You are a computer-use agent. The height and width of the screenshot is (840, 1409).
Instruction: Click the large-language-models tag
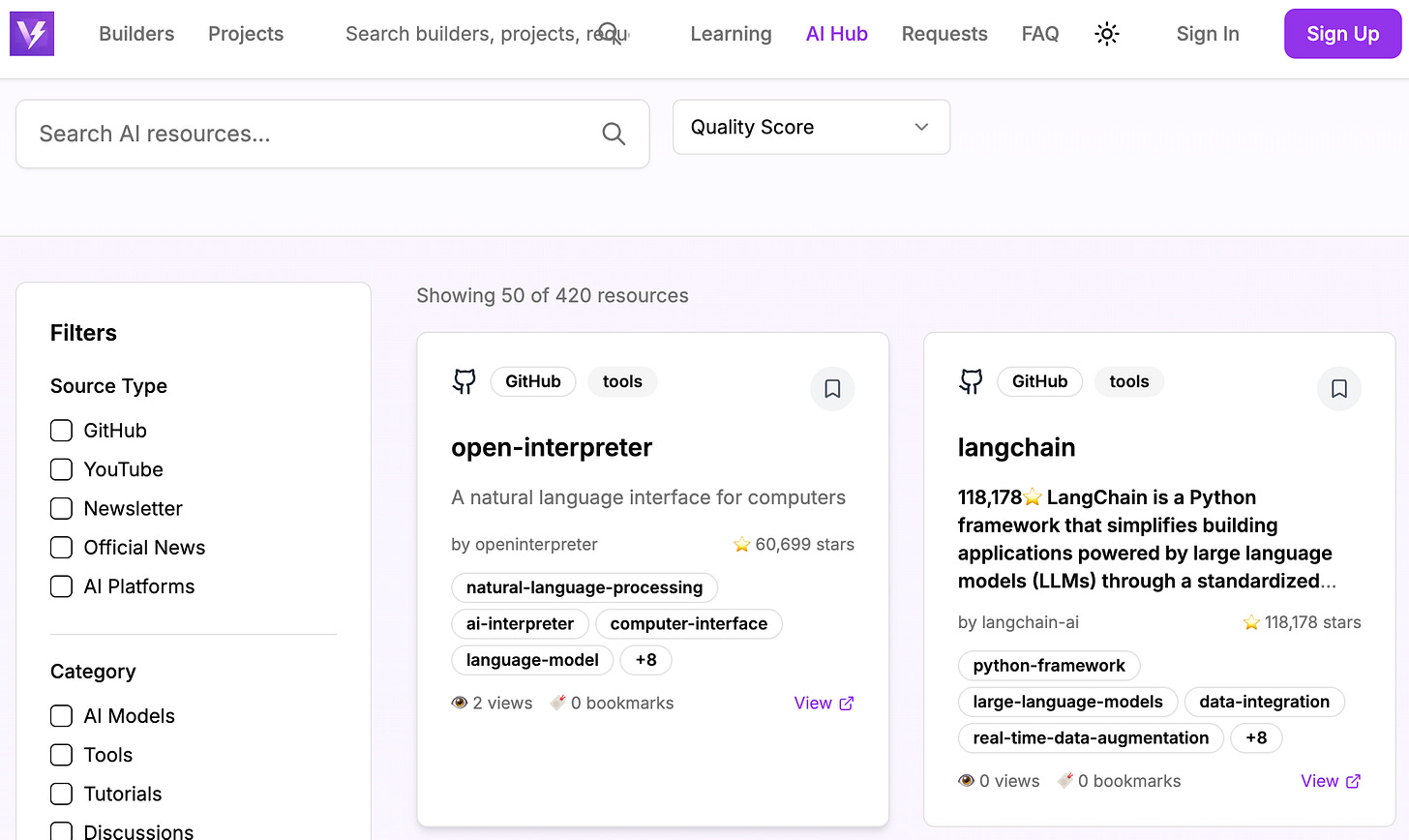coord(1067,702)
